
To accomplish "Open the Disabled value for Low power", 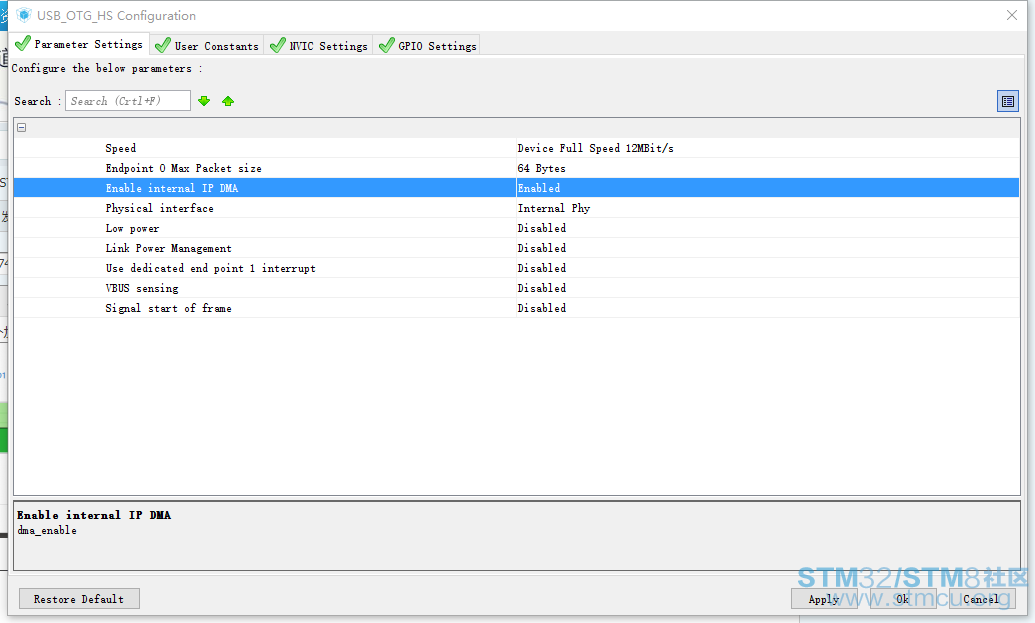I will click(767, 228).
